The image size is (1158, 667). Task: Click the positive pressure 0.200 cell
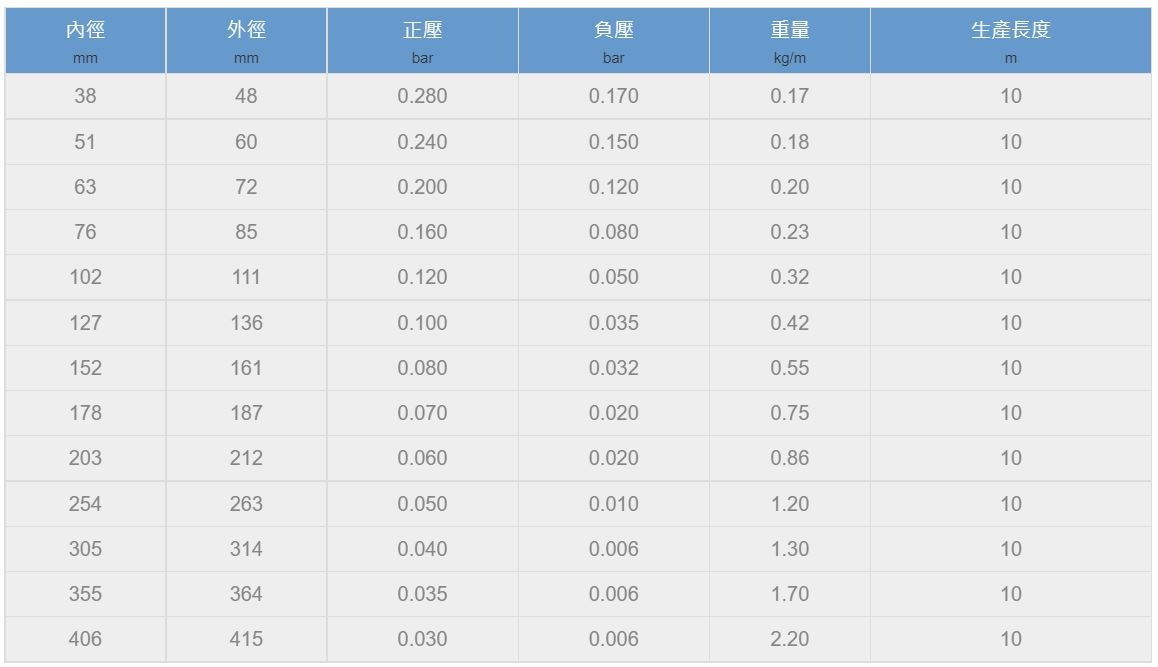422,187
